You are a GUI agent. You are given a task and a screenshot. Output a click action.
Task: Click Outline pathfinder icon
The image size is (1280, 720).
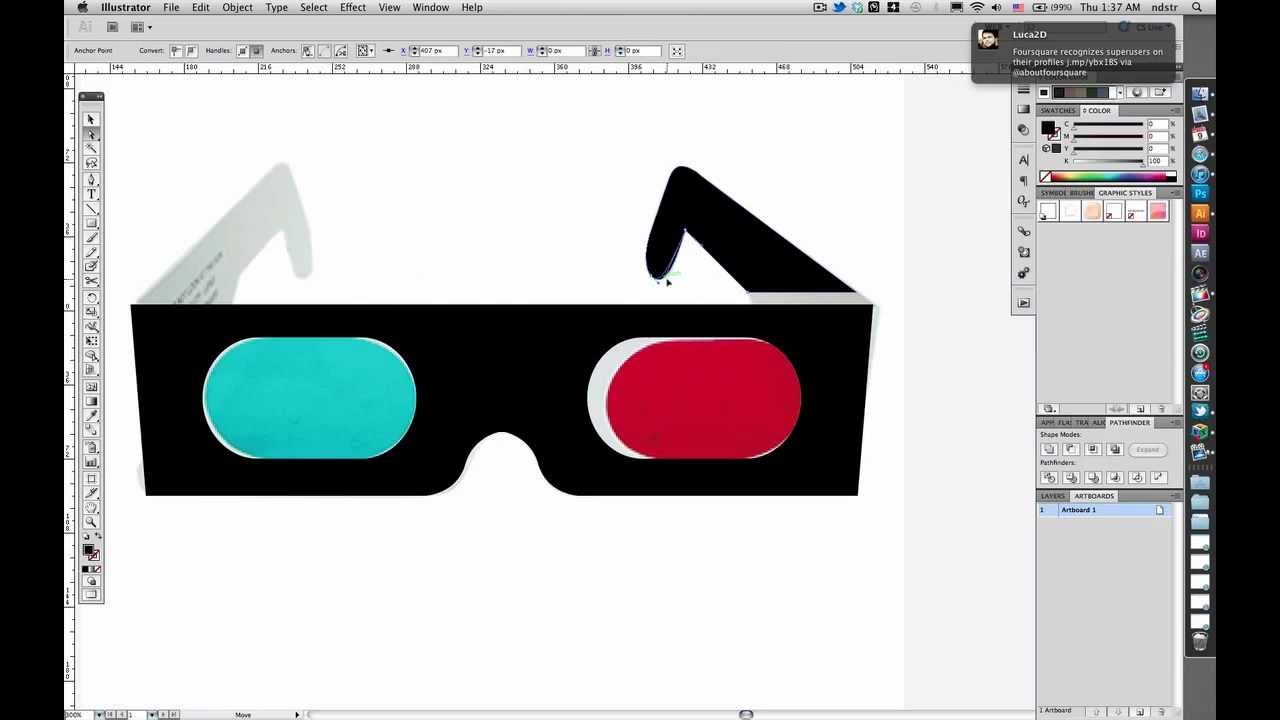[x=1137, y=477]
